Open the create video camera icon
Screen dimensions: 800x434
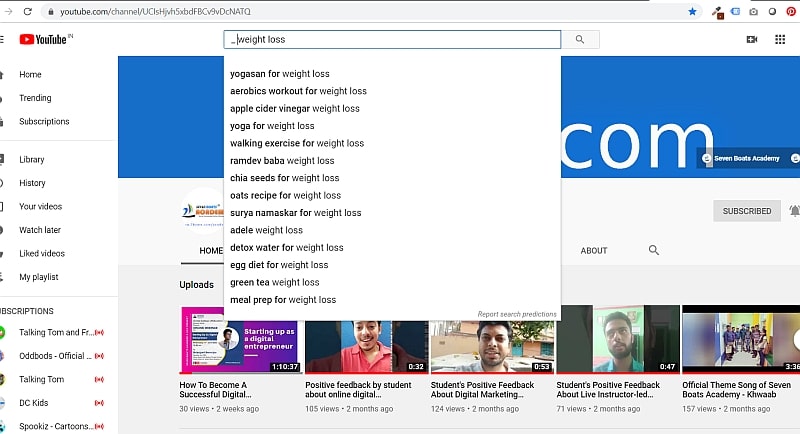click(x=752, y=40)
